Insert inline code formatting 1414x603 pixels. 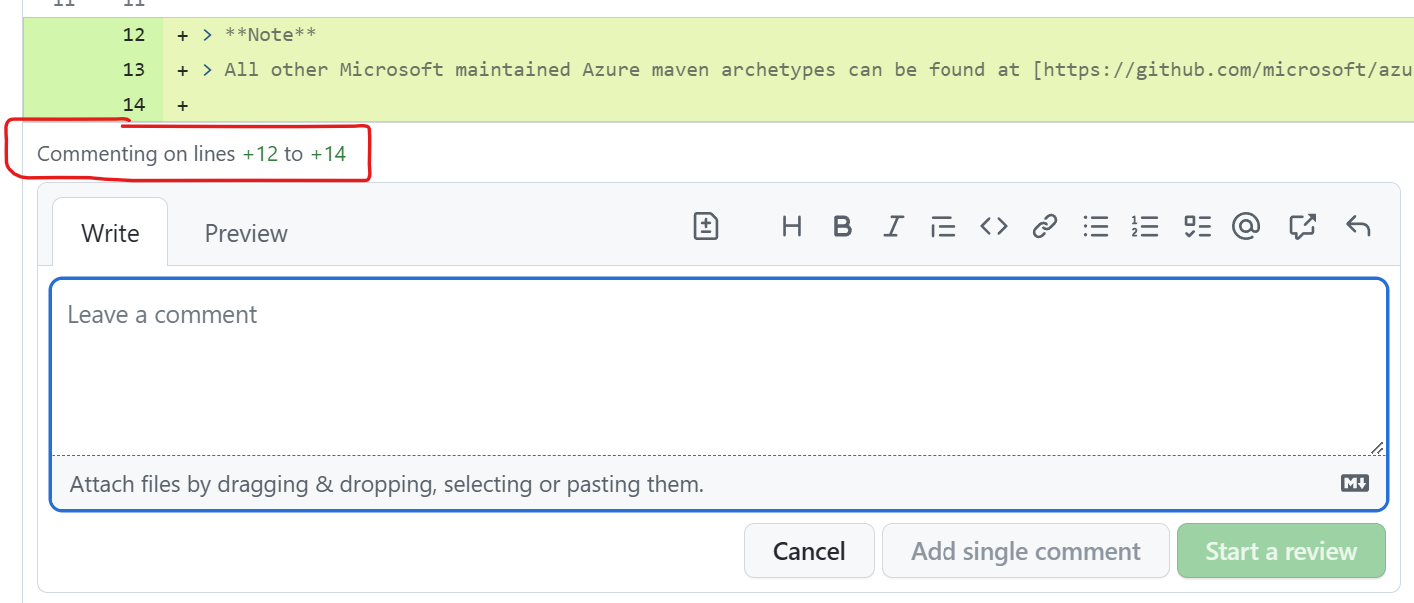(994, 227)
